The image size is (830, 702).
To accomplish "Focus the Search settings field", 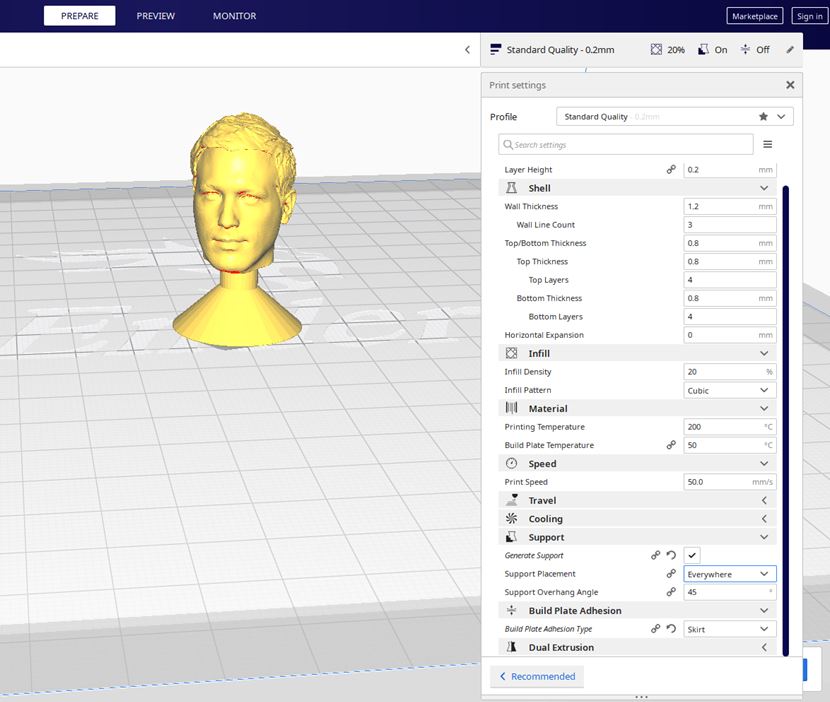I will point(626,145).
